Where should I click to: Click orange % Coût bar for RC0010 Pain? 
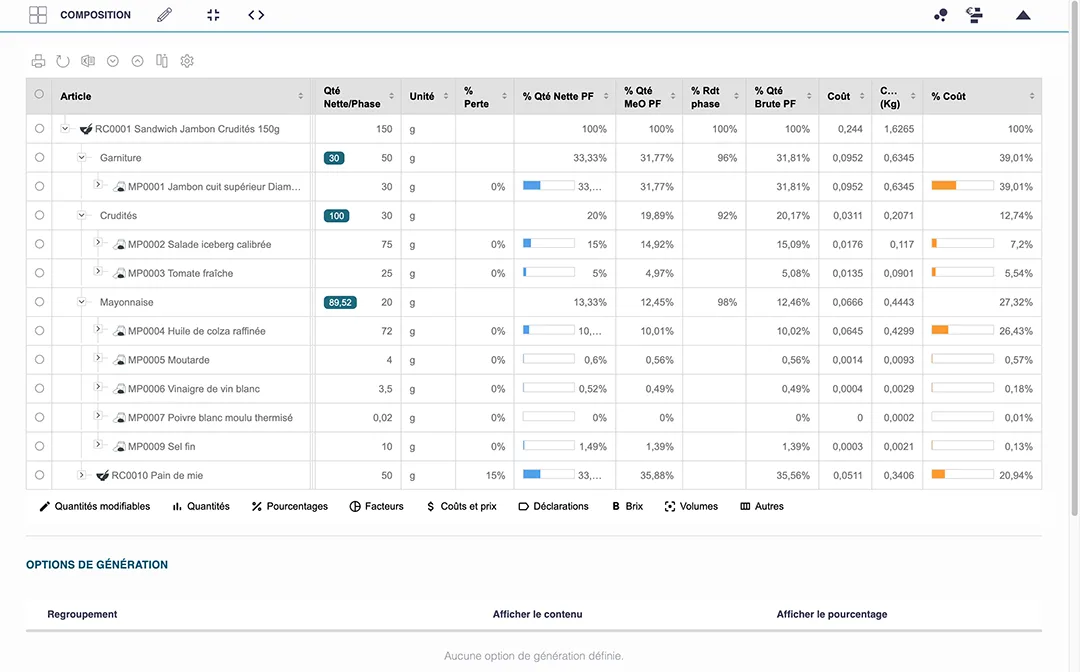pyautogui.click(x=962, y=475)
